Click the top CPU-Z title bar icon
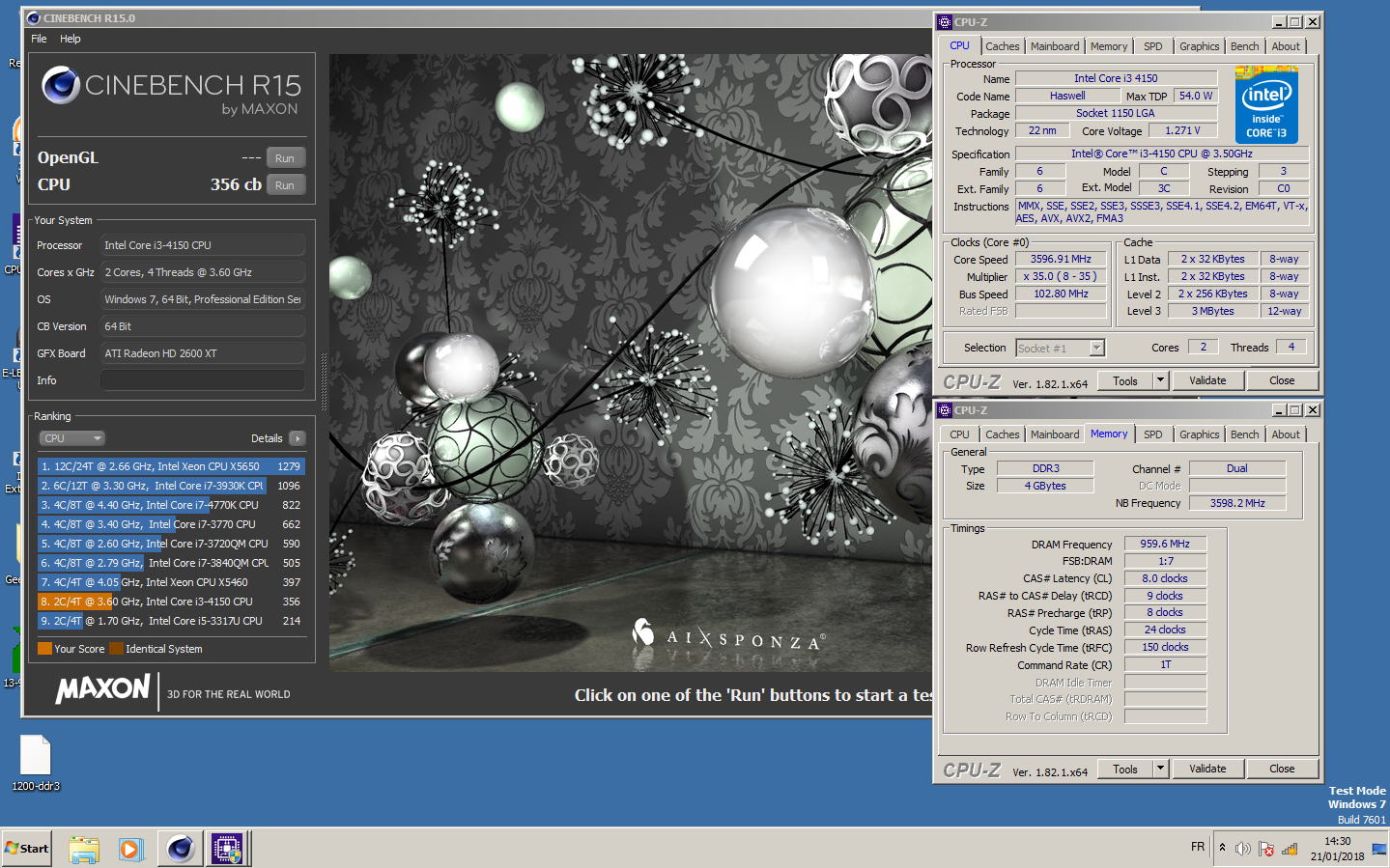Viewport: 1390px width, 868px height. coord(945,22)
